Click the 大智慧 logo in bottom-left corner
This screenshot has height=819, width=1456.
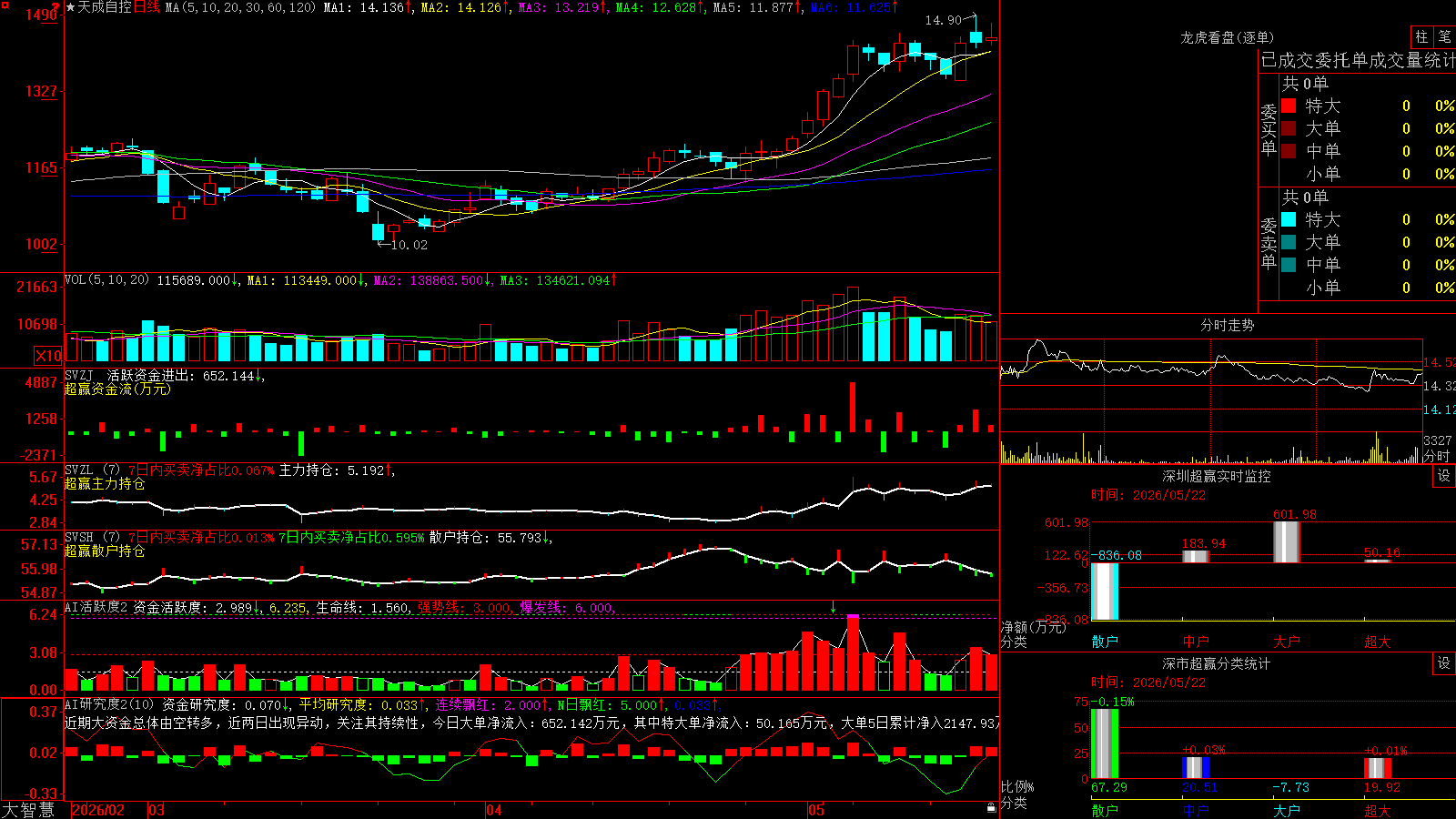(x=28, y=810)
